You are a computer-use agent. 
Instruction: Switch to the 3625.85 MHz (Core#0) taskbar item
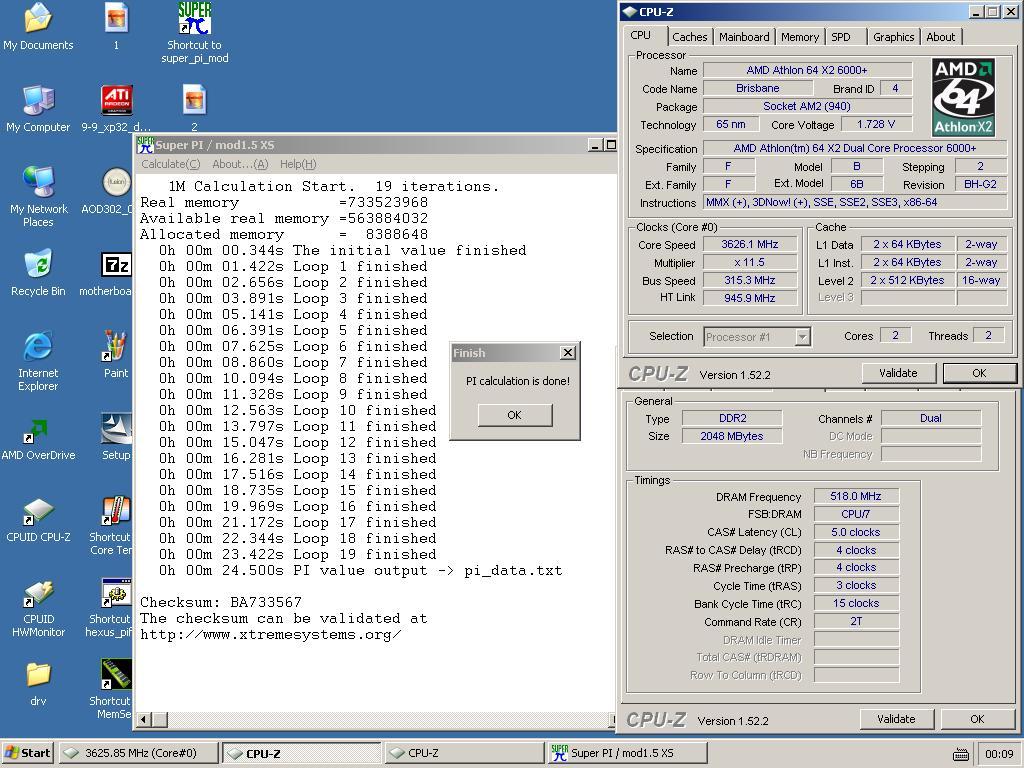coord(138,753)
